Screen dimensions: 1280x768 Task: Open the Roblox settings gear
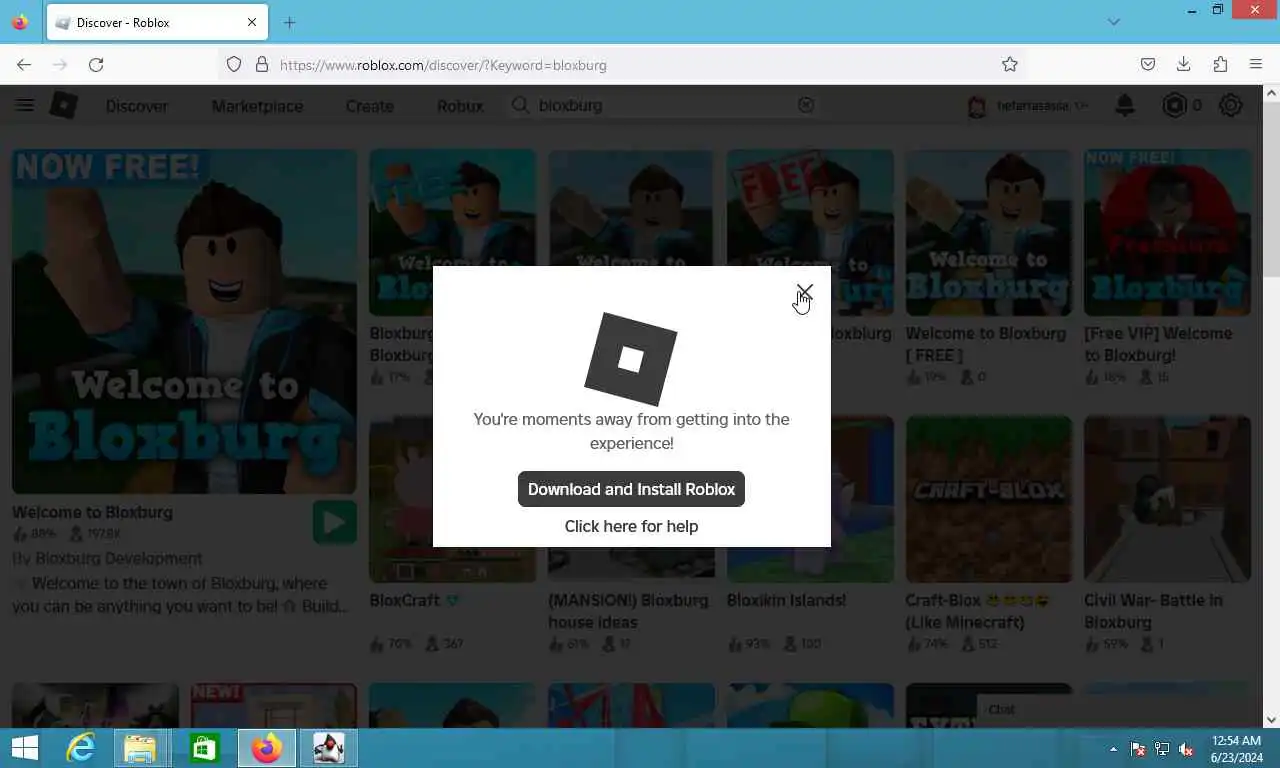click(1231, 105)
